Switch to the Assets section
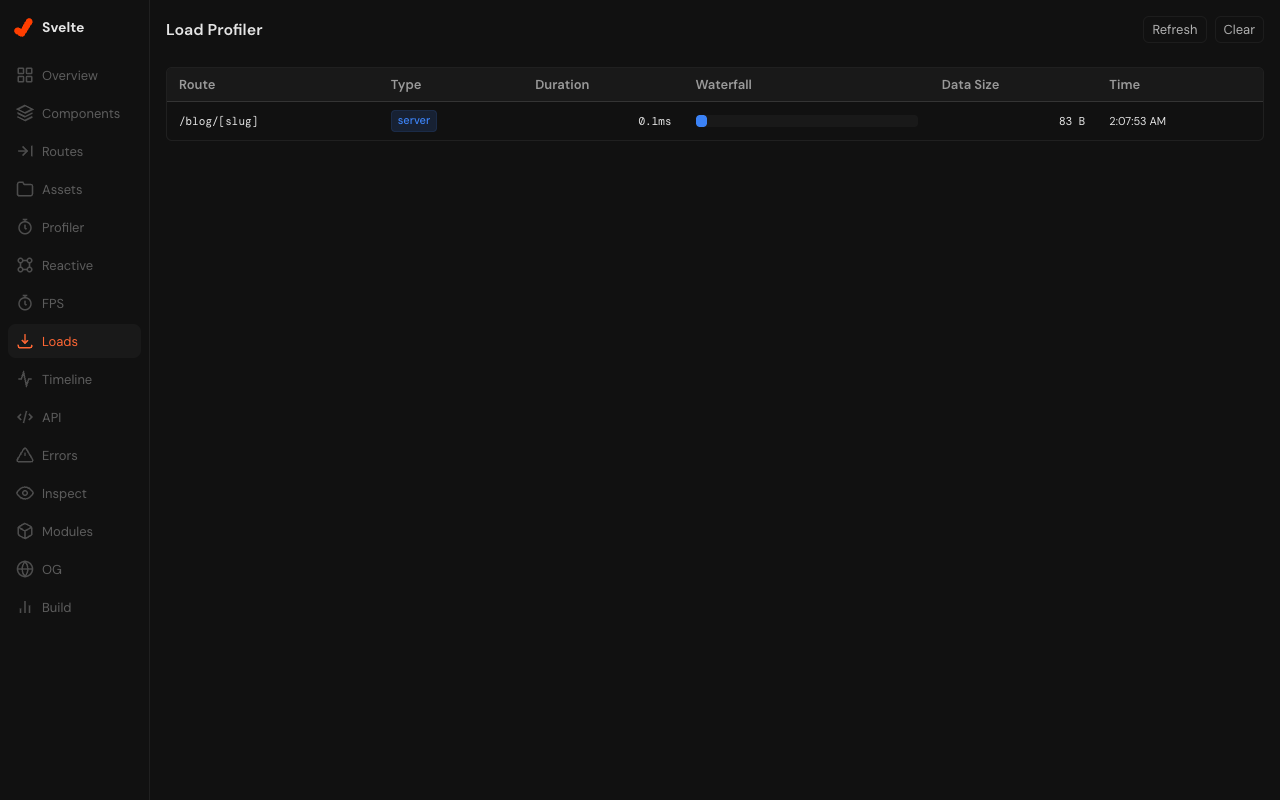The width and height of the screenshot is (1280, 800). [x=74, y=189]
